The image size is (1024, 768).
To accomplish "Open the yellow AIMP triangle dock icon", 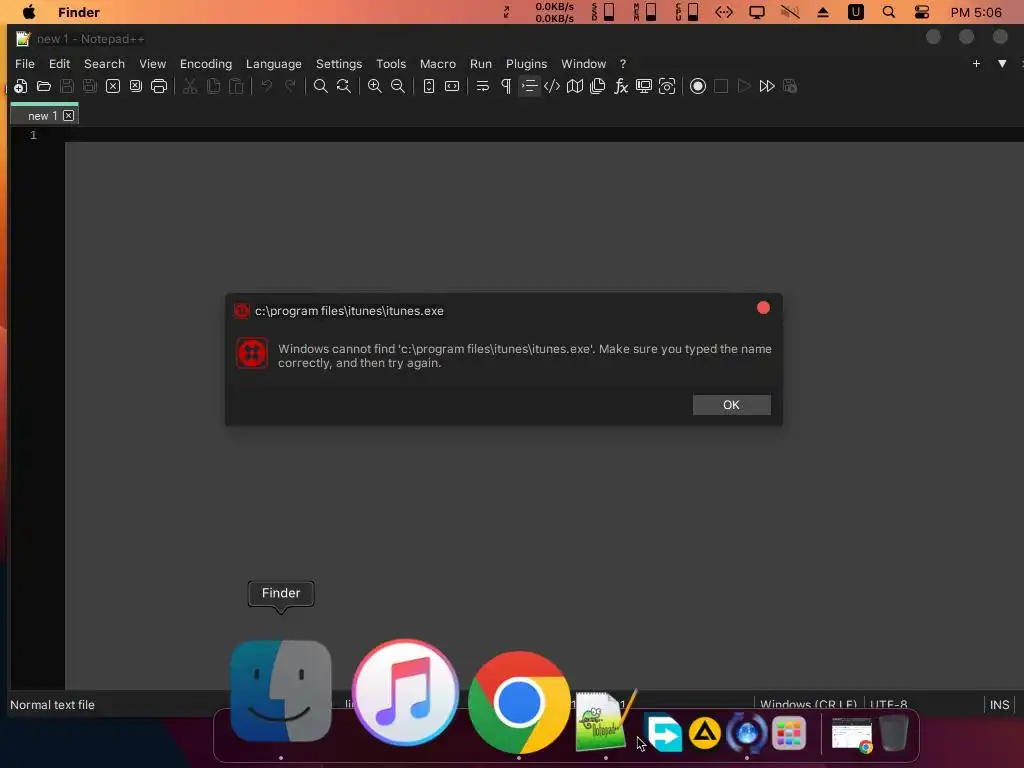I will pos(704,733).
